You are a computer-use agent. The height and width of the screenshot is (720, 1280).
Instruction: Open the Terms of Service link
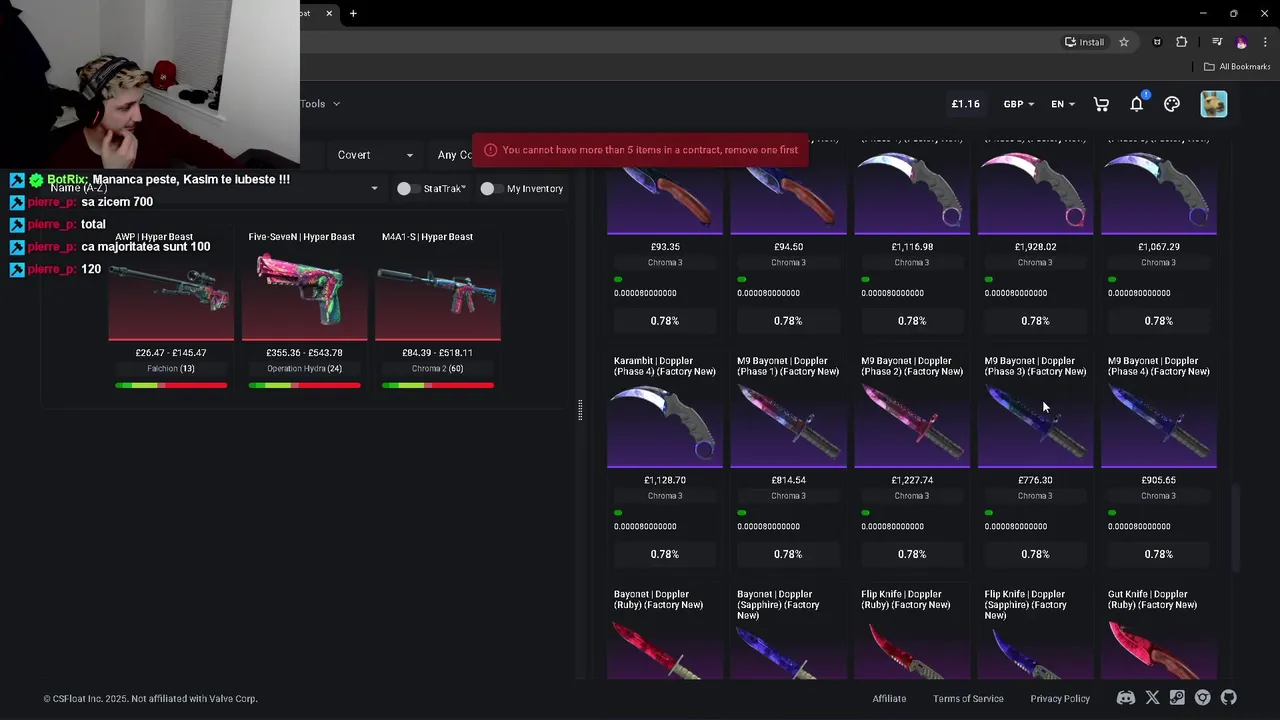pyautogui.click(x=968, y=698)
